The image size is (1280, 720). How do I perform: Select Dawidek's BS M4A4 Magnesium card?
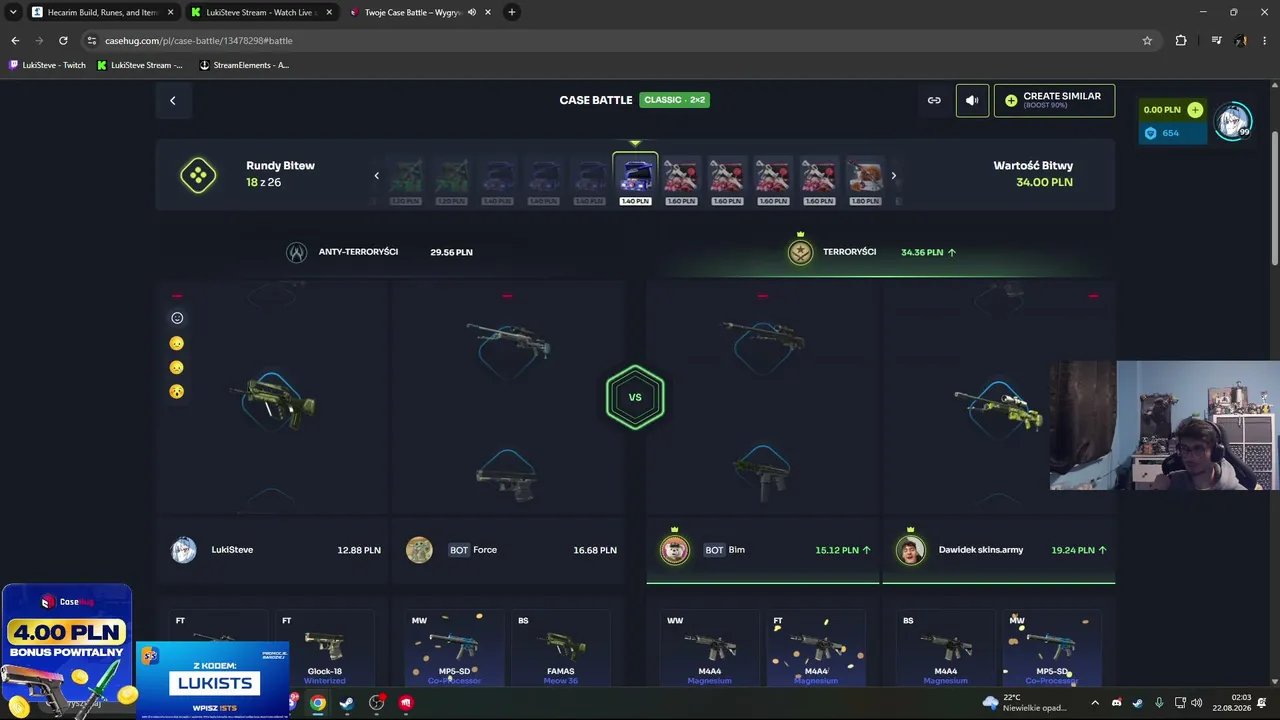(945, 649)
